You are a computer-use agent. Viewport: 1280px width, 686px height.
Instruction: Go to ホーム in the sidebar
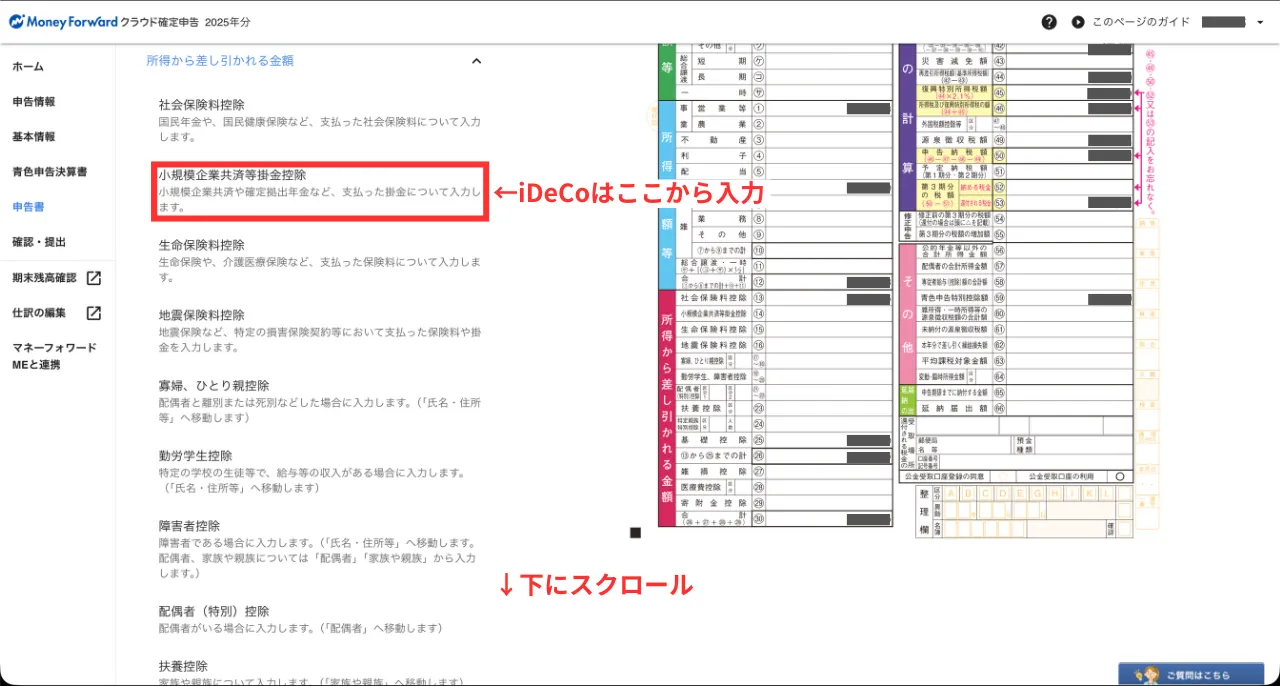pyautogui.click(x=28, y=66)
